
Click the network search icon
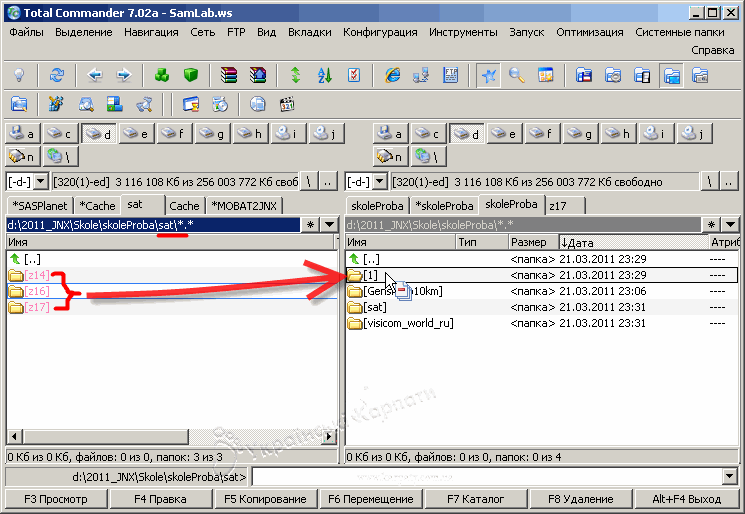(144, 104)
